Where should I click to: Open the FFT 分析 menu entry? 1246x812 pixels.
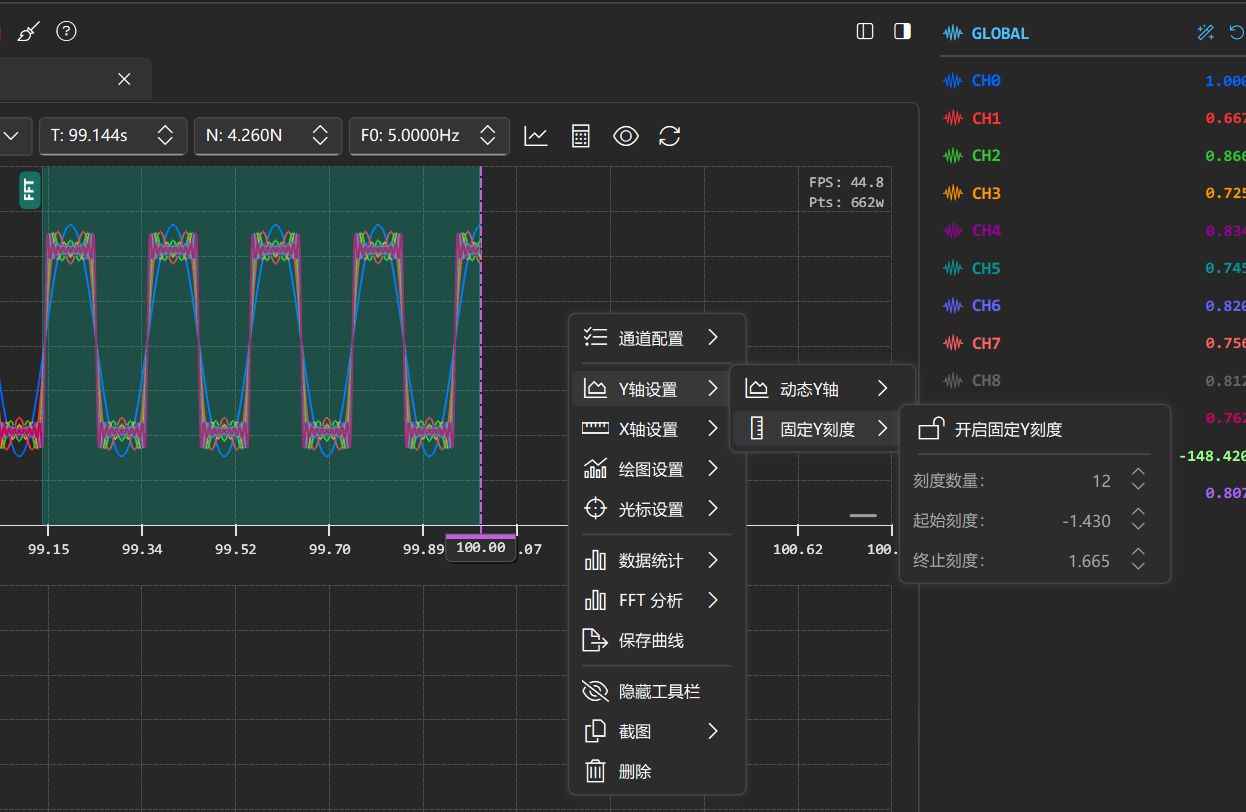657,601
